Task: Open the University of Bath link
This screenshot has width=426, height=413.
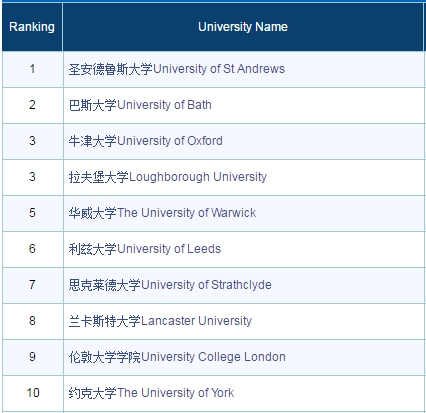Action: pos(140,105)
